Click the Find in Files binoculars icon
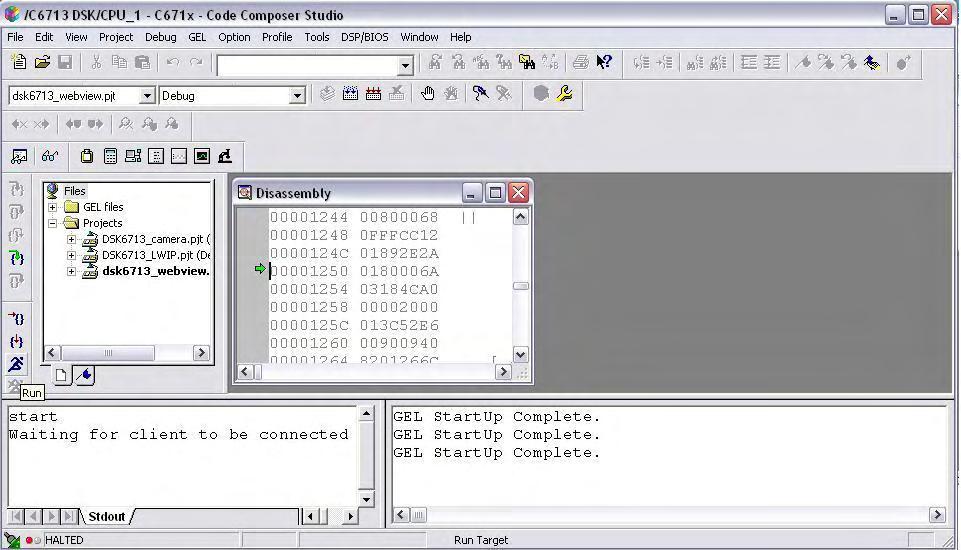This screenshot has height=550, width=961. click(x=527, y=62)
